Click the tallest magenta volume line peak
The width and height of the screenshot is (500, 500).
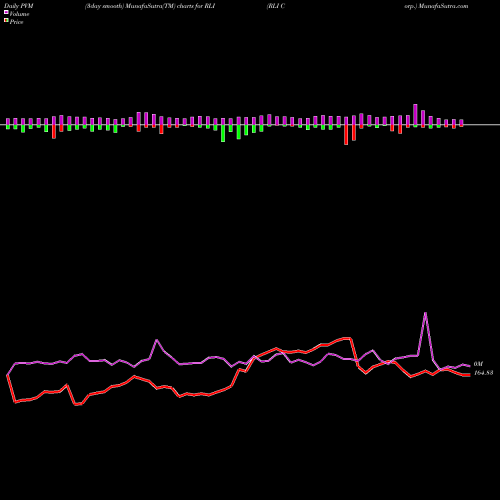coord(425,313)
